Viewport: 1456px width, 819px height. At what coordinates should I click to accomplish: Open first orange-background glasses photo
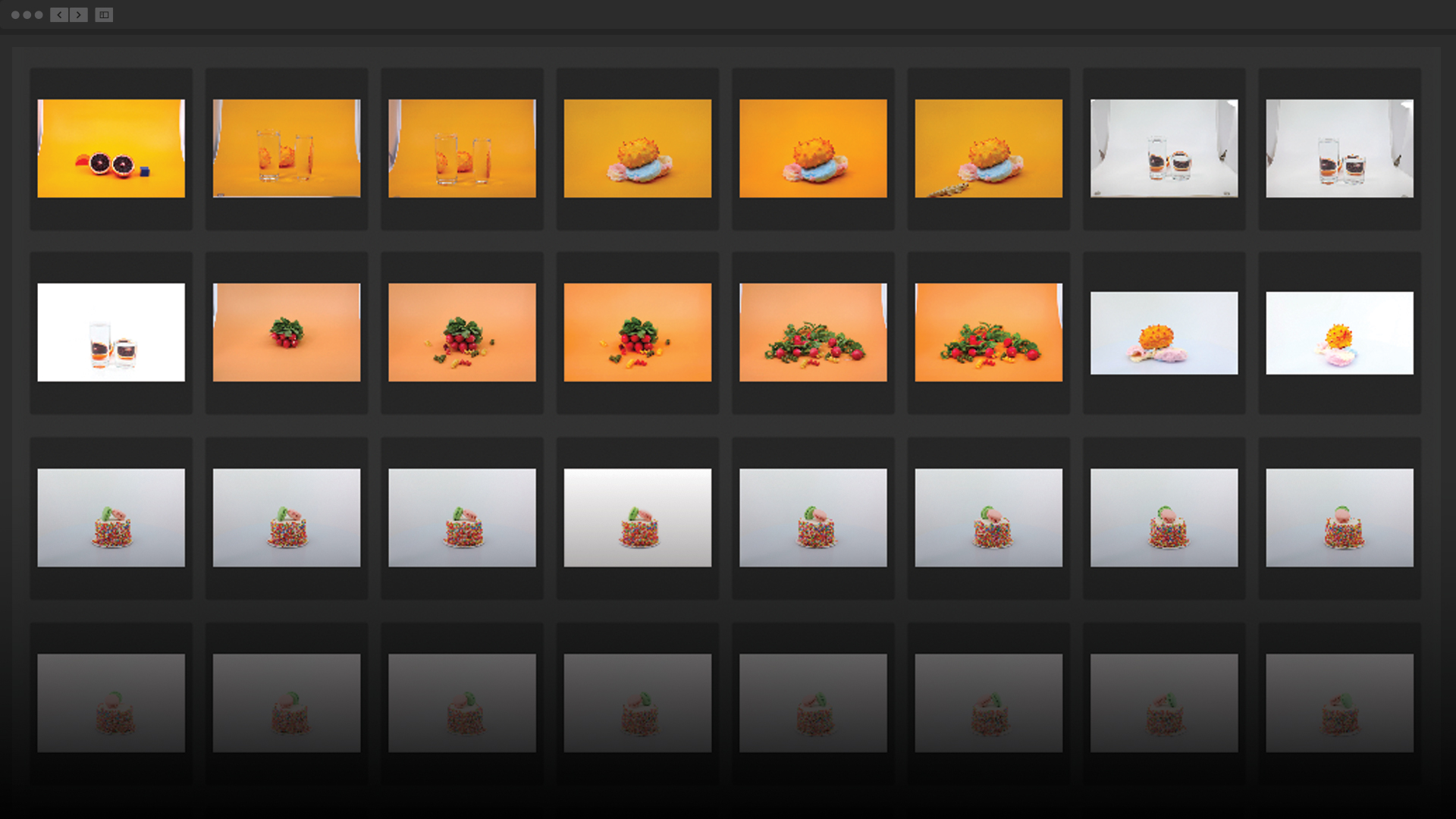point(287,149)
